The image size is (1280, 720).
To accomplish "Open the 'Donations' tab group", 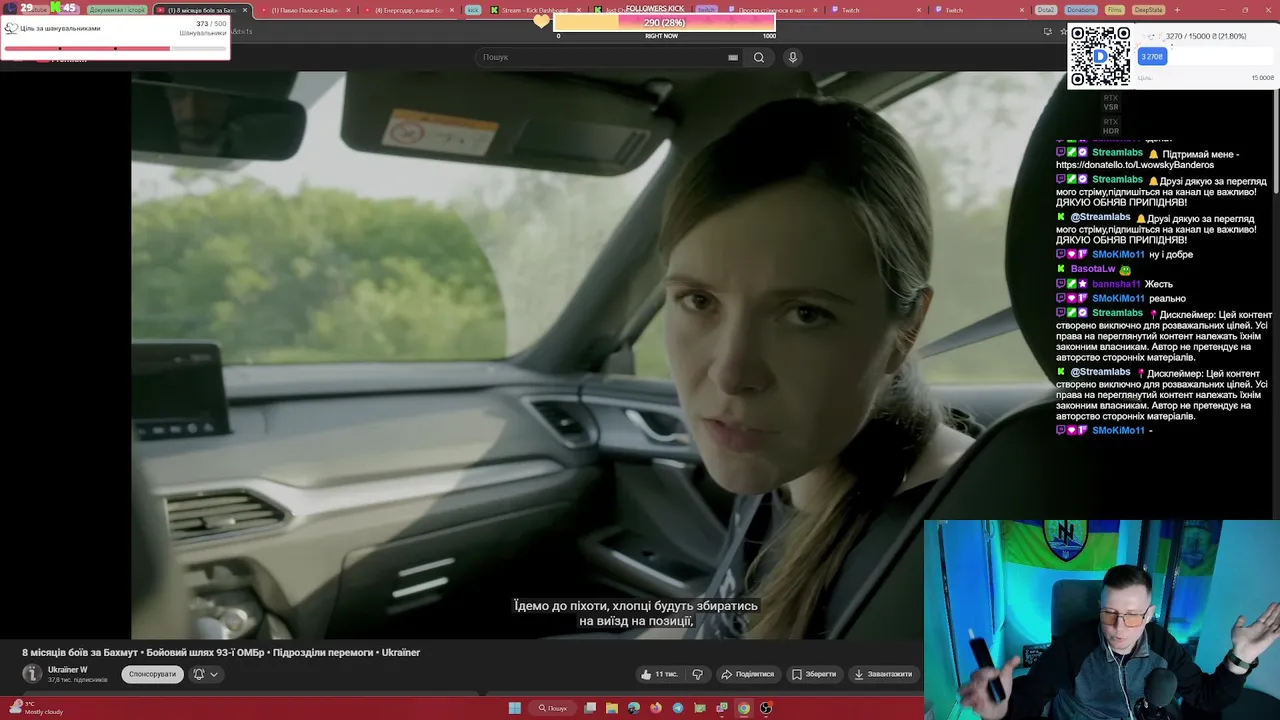I will coord(1080,10).
